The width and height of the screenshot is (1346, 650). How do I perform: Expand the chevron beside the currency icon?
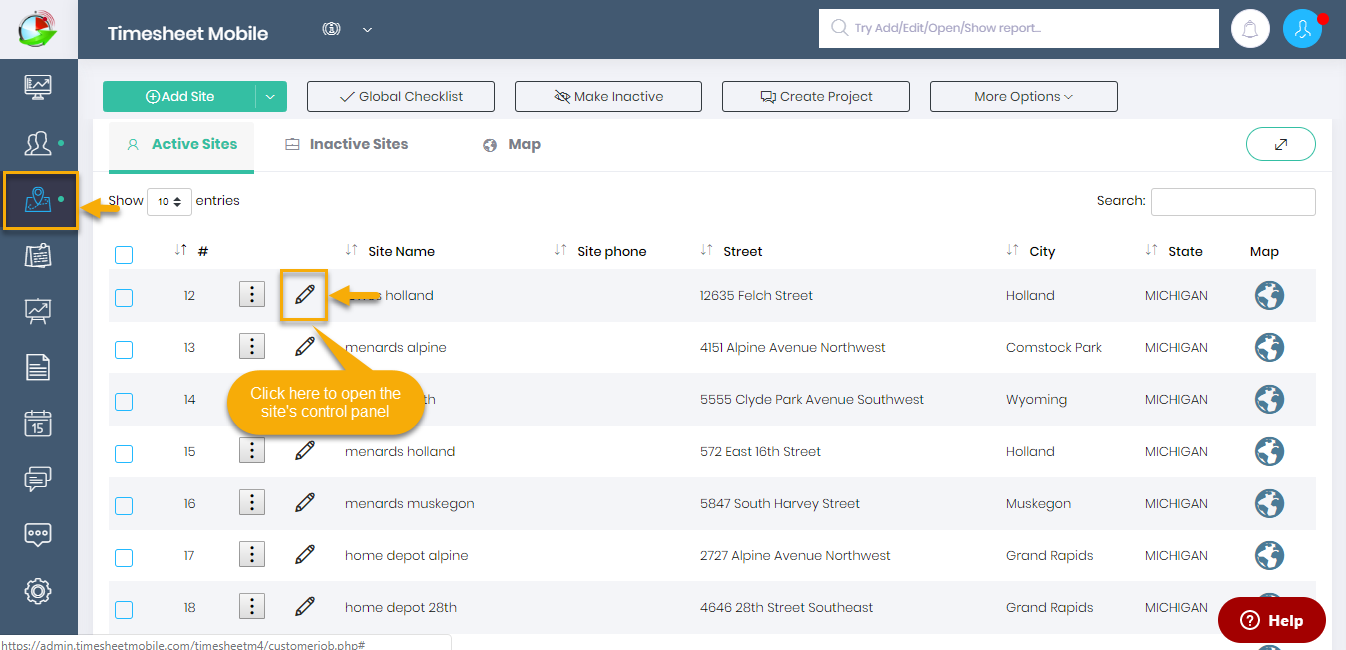tap(367, 30)
